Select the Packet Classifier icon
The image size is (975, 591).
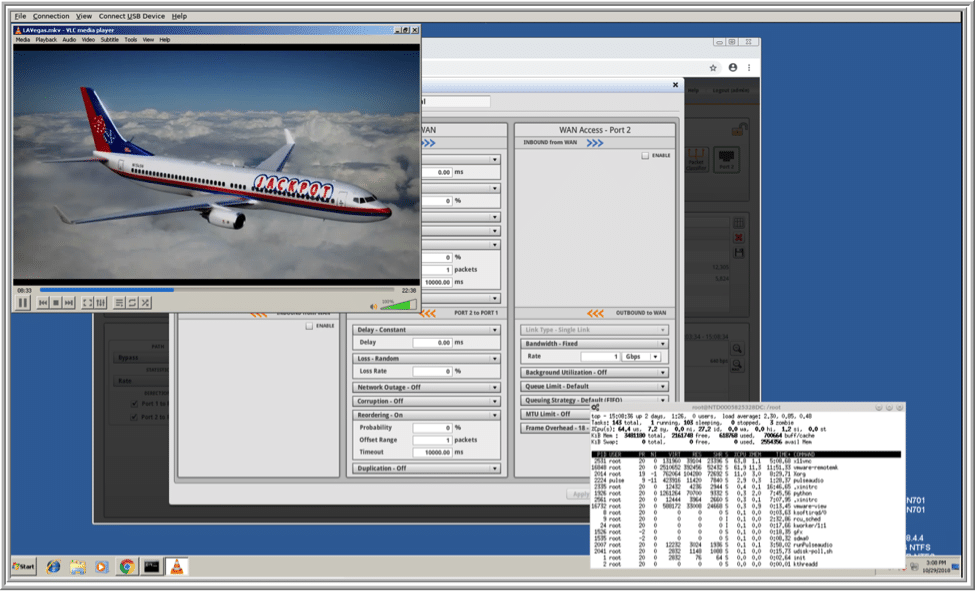tap(696, 160)
